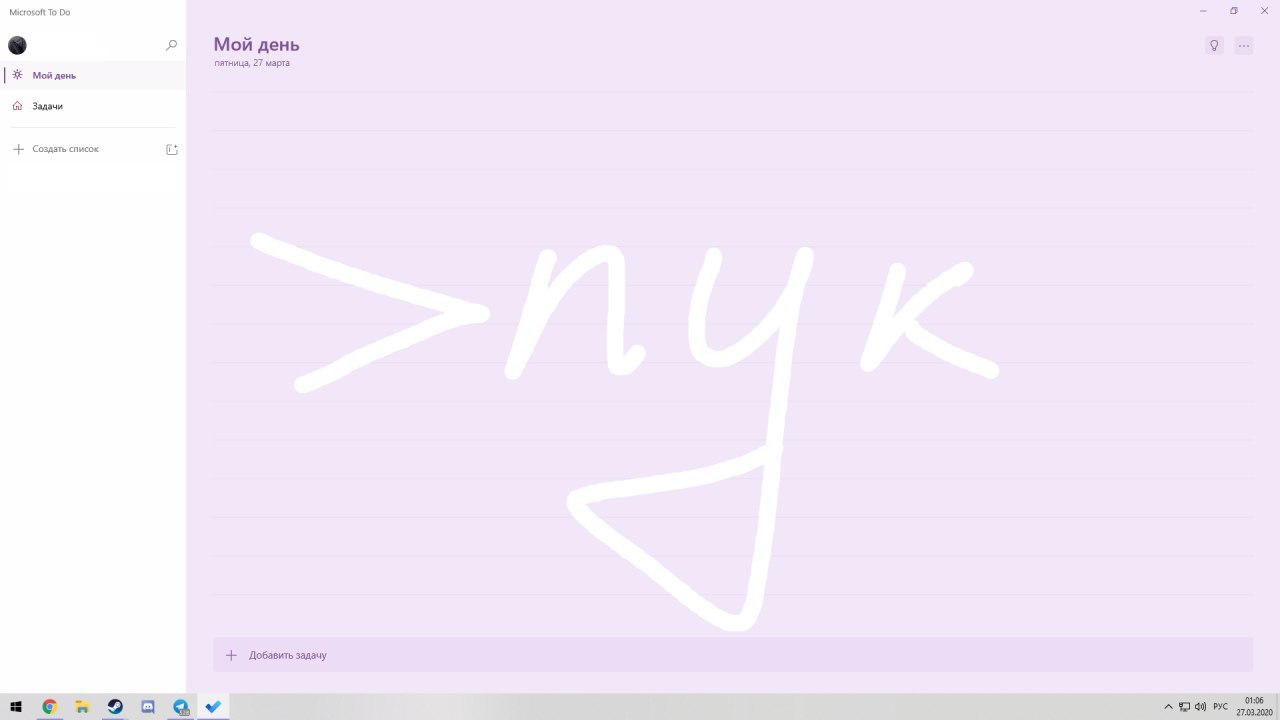Close the Microsoft To Do window
This screenshot has height=720, width=1280.
[x=1264, y=11]
